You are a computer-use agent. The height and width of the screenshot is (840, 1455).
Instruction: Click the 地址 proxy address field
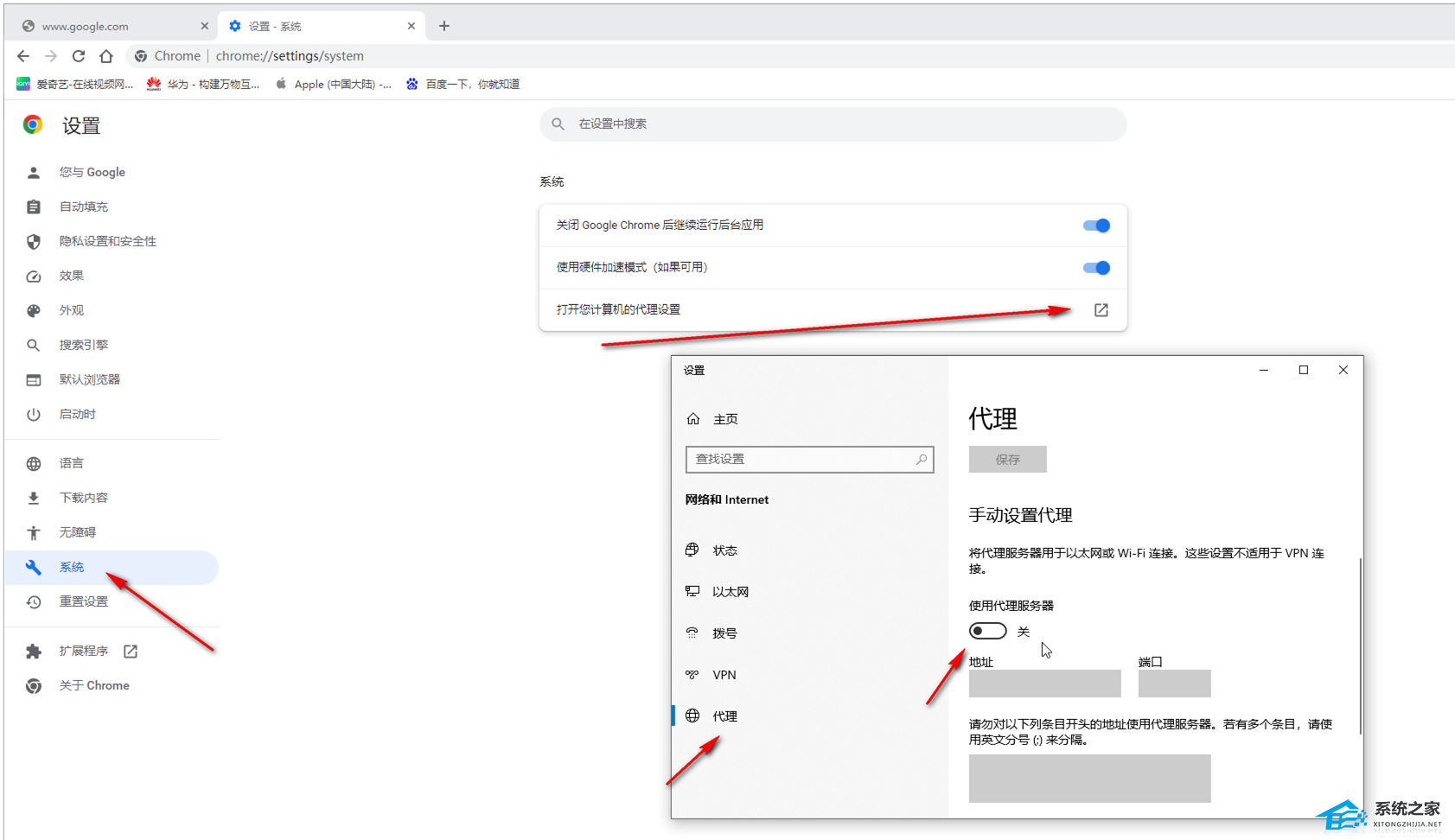(x=1044, y=684)
